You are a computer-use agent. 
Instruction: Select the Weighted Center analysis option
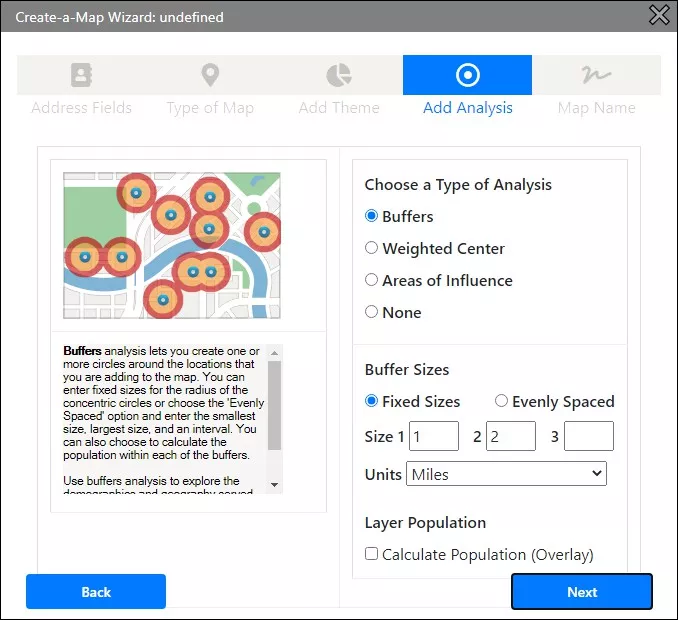[372, 248]
